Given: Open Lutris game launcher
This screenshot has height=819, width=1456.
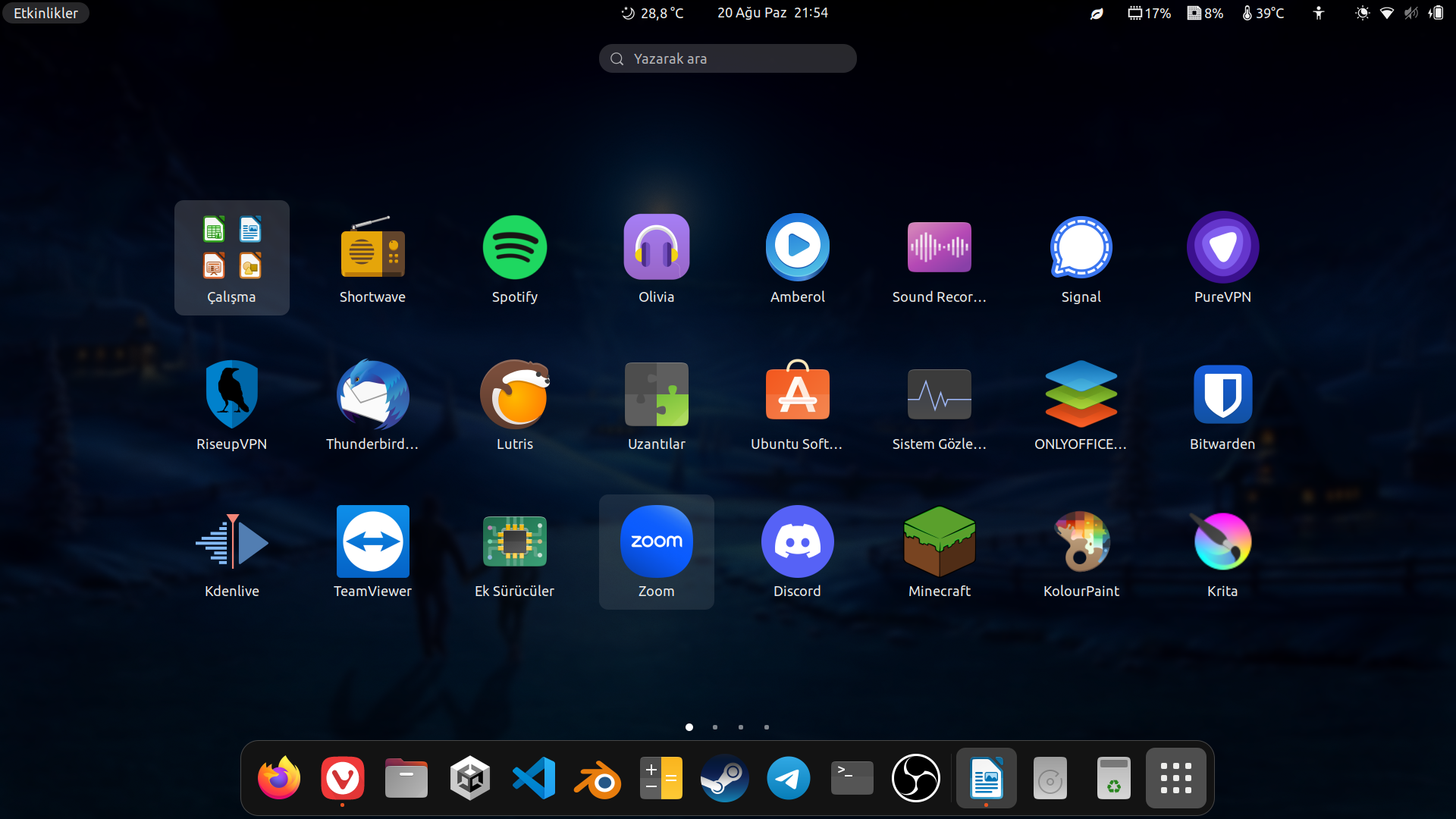Looking at the screenshot, I should (x=514, y=395).
